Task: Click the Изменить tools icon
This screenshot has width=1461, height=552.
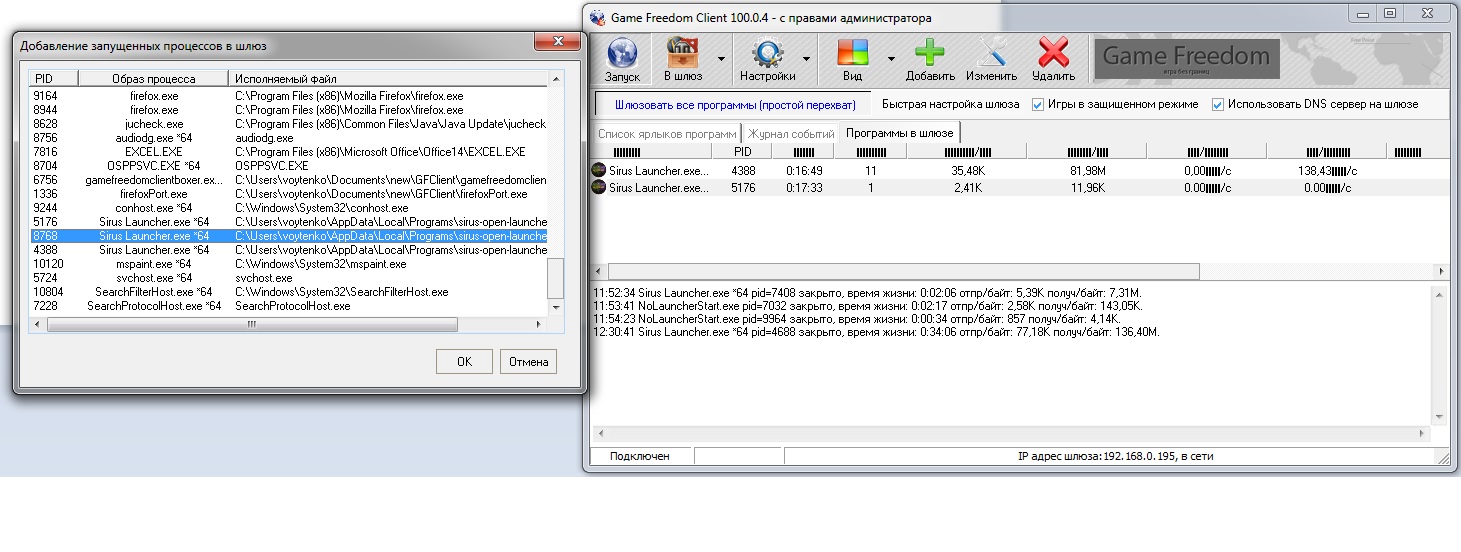Action: pos(991,53)
